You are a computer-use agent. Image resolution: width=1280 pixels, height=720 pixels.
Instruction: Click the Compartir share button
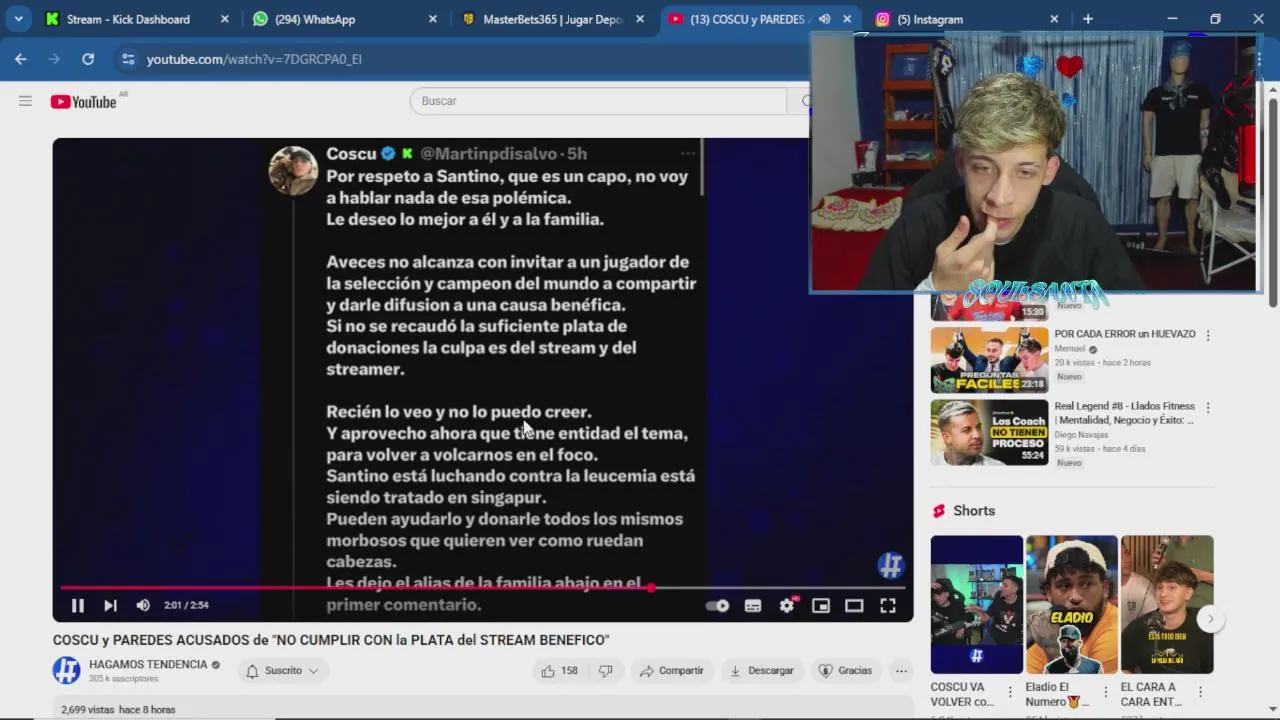[x=672, y=671]
